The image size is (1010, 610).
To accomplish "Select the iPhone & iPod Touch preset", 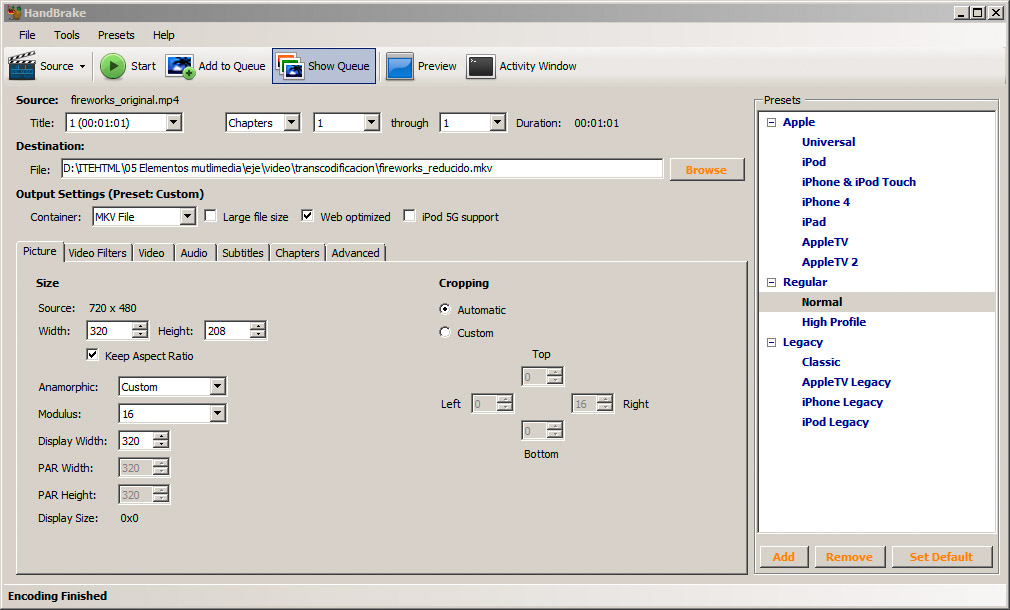I will (x=859, y=182).
